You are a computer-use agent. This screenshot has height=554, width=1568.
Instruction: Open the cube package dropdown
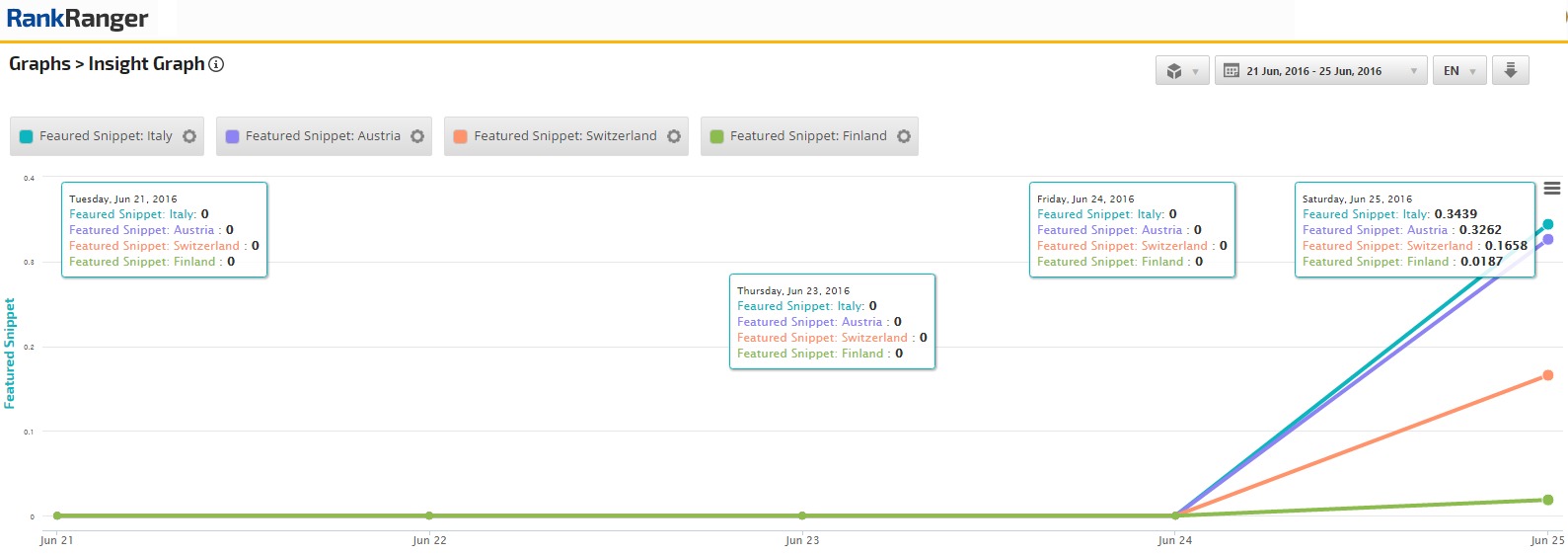click(x=1182, y=71)
